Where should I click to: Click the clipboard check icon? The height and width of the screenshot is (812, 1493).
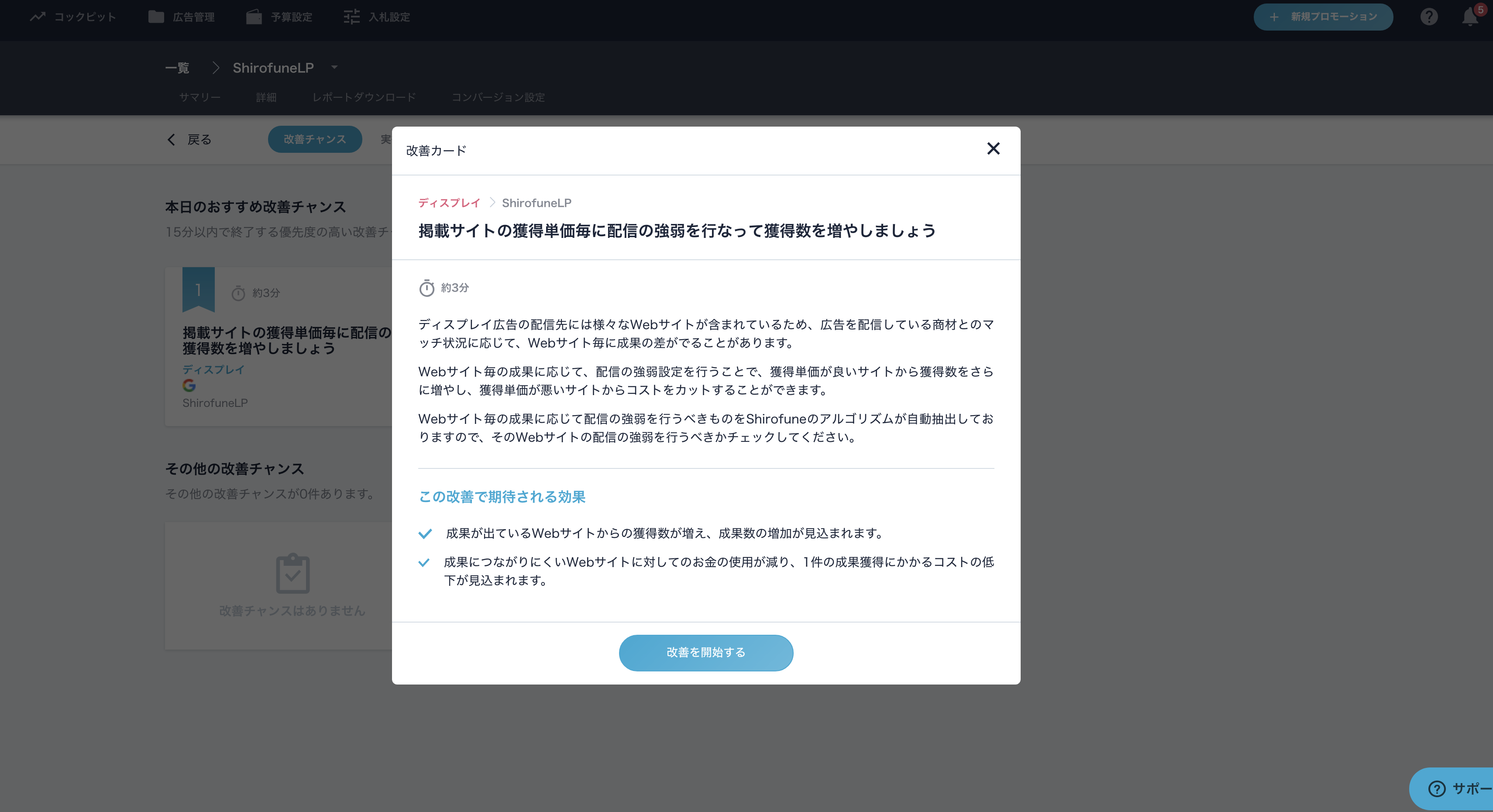point(292,573)
